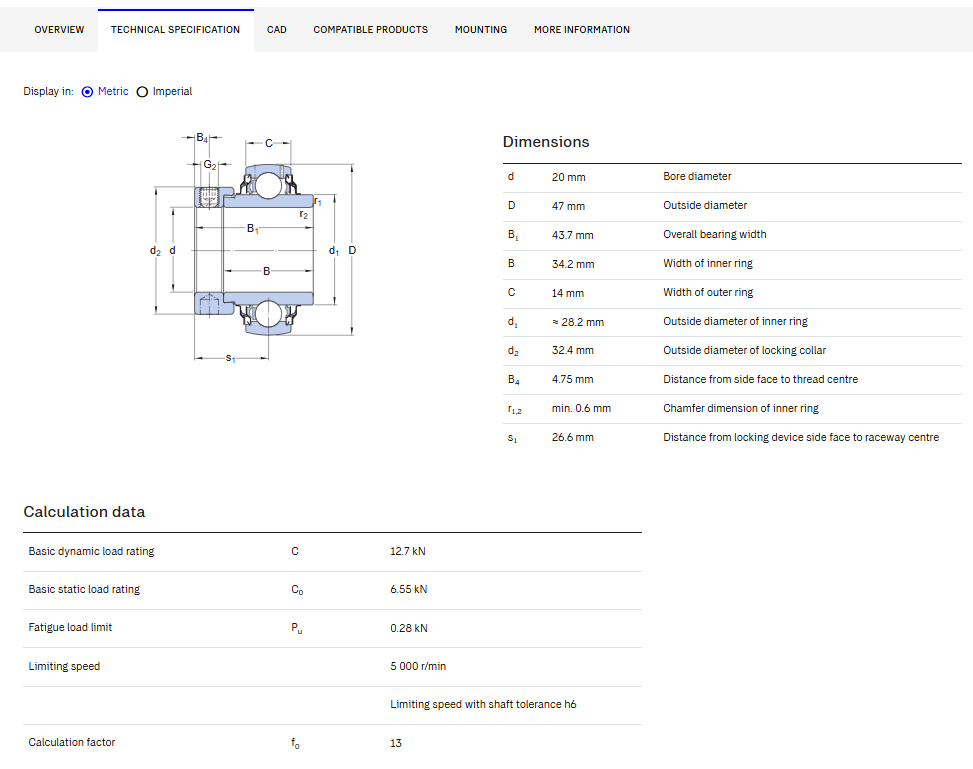Click the 'Overall bearing width' description
Viewport: 973px width, 769px height.
click(x=715, y=235)
